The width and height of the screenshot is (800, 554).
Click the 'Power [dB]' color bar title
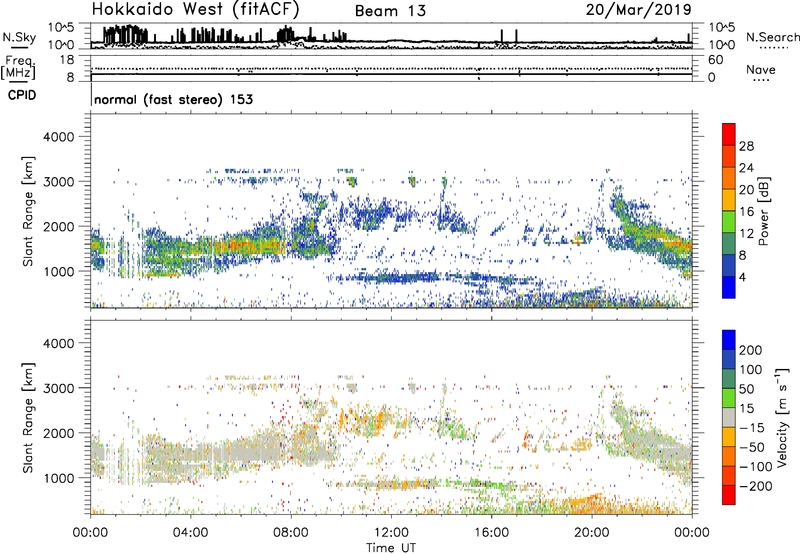(x=763, y=211)
